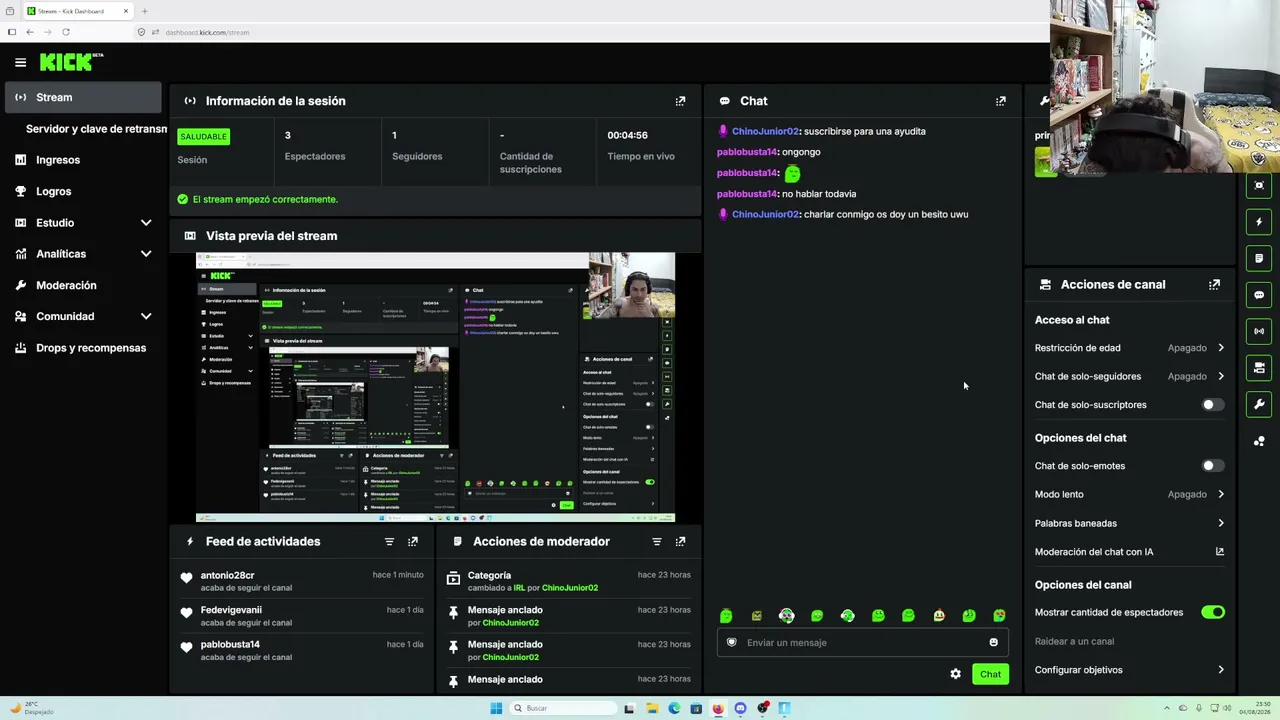1280x720 pixels.
Task: Open the Acciones de moderador filter icon
Action: point(657,541)
